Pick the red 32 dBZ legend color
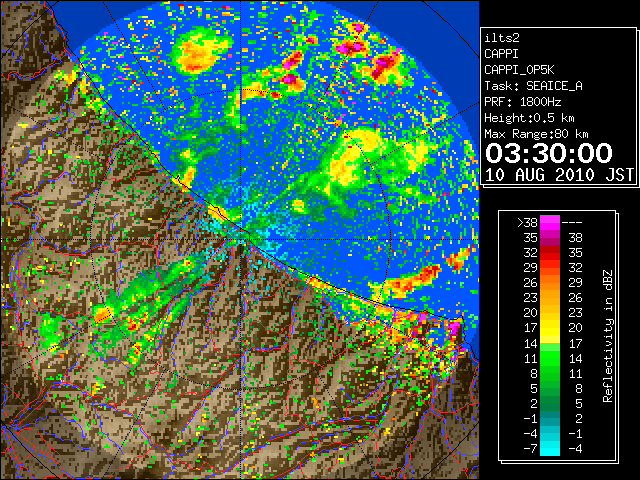Image resolution: width=640 pixels, height=480 pixels. 550,253
